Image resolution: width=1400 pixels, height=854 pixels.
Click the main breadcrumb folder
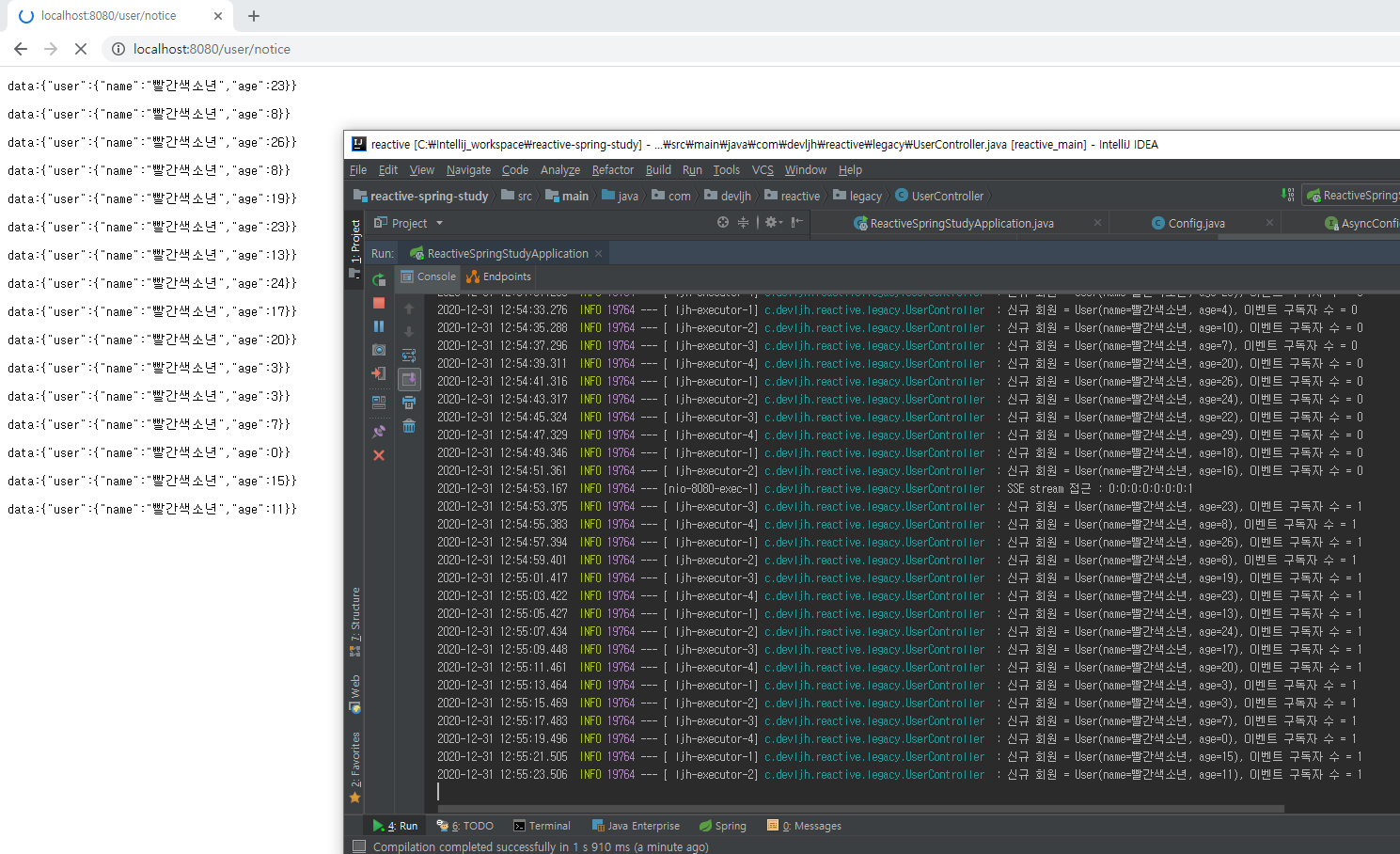pyautogui.click(x=567, y=196)
